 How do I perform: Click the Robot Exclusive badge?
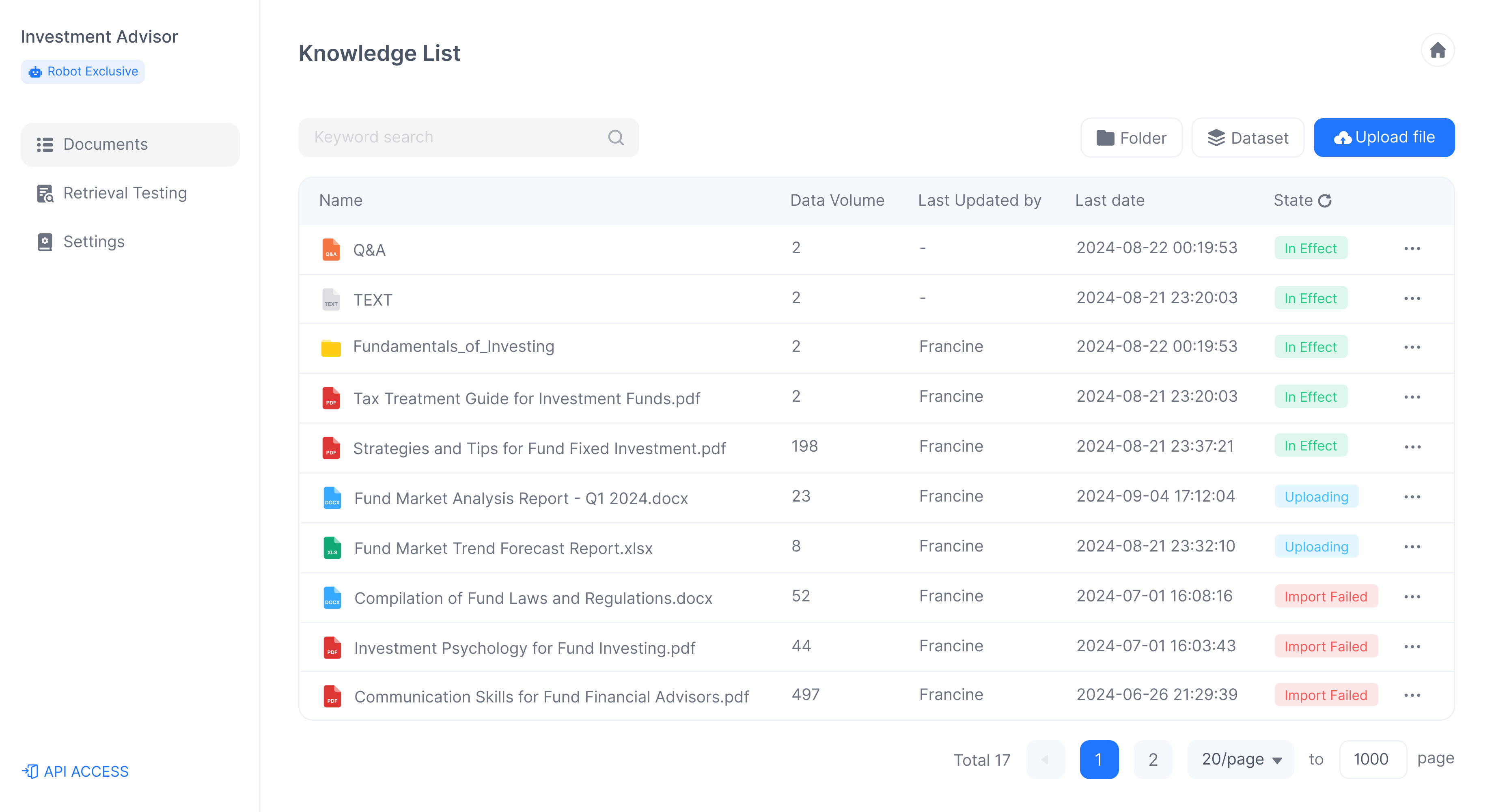coord(83,71)
